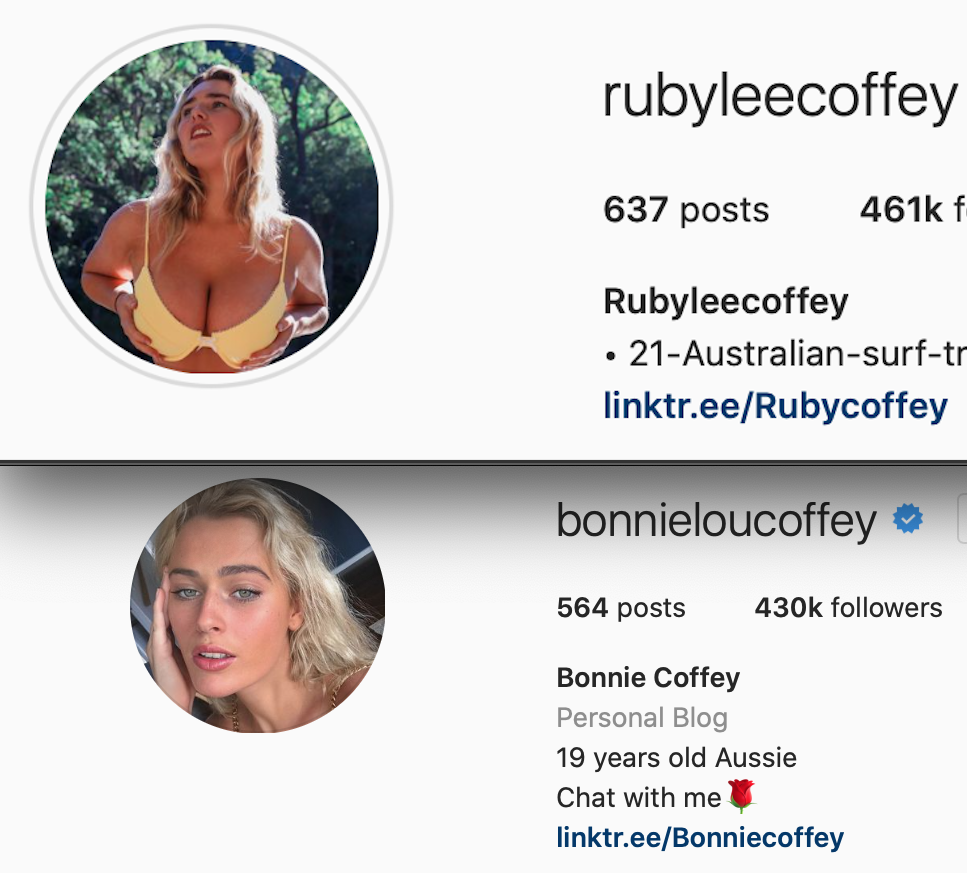Click the Chat with me bio line
Viewport: 967px width, 873px height.
click(656, 797)
